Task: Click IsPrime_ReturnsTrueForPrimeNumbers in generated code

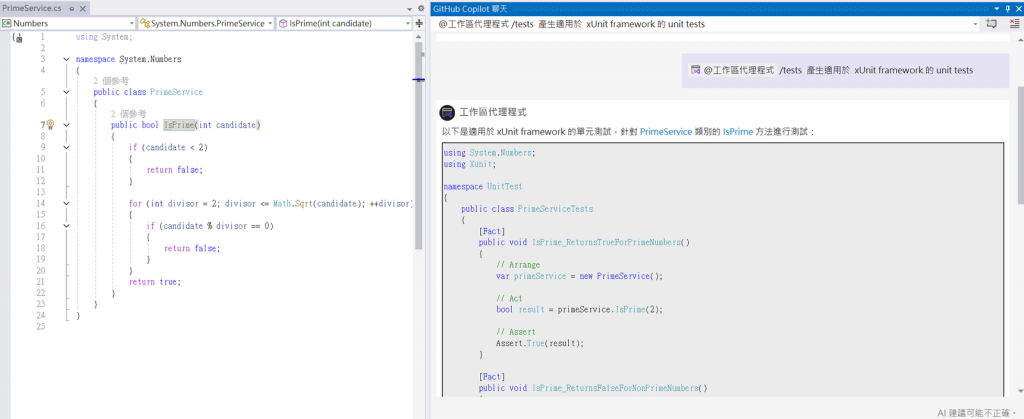Action: tap(606, 242)
